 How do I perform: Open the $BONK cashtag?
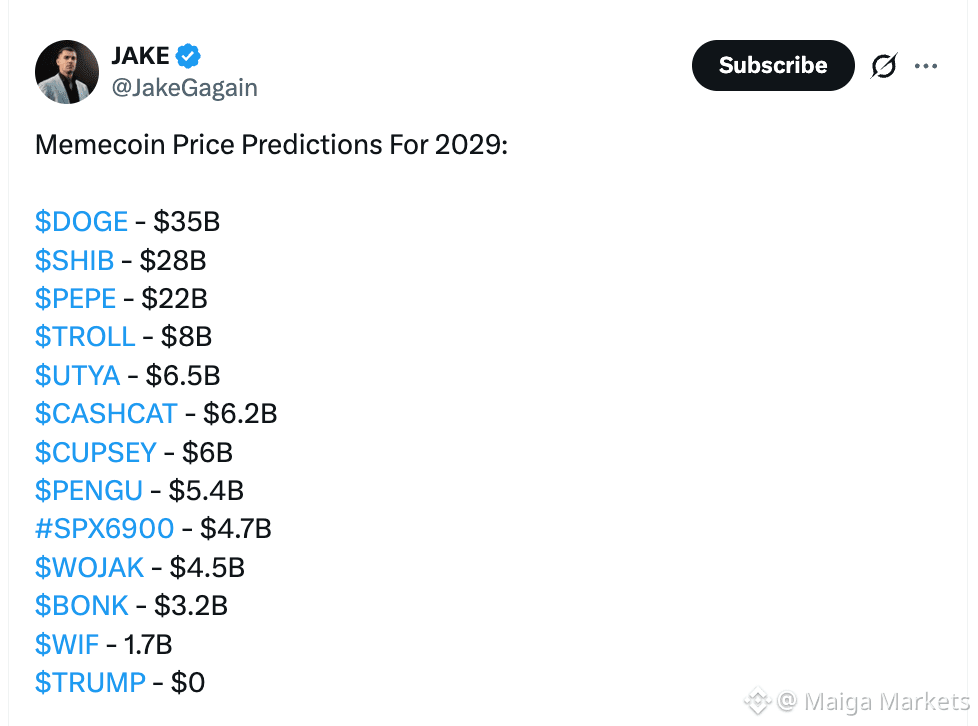(x=82, y=606)
